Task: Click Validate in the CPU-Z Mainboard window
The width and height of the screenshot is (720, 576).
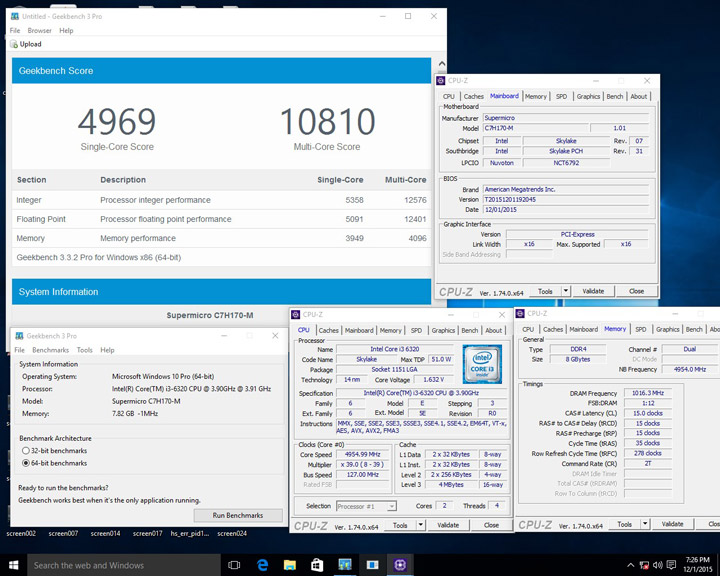Action: pyautogui.click(x=593, y=292)
